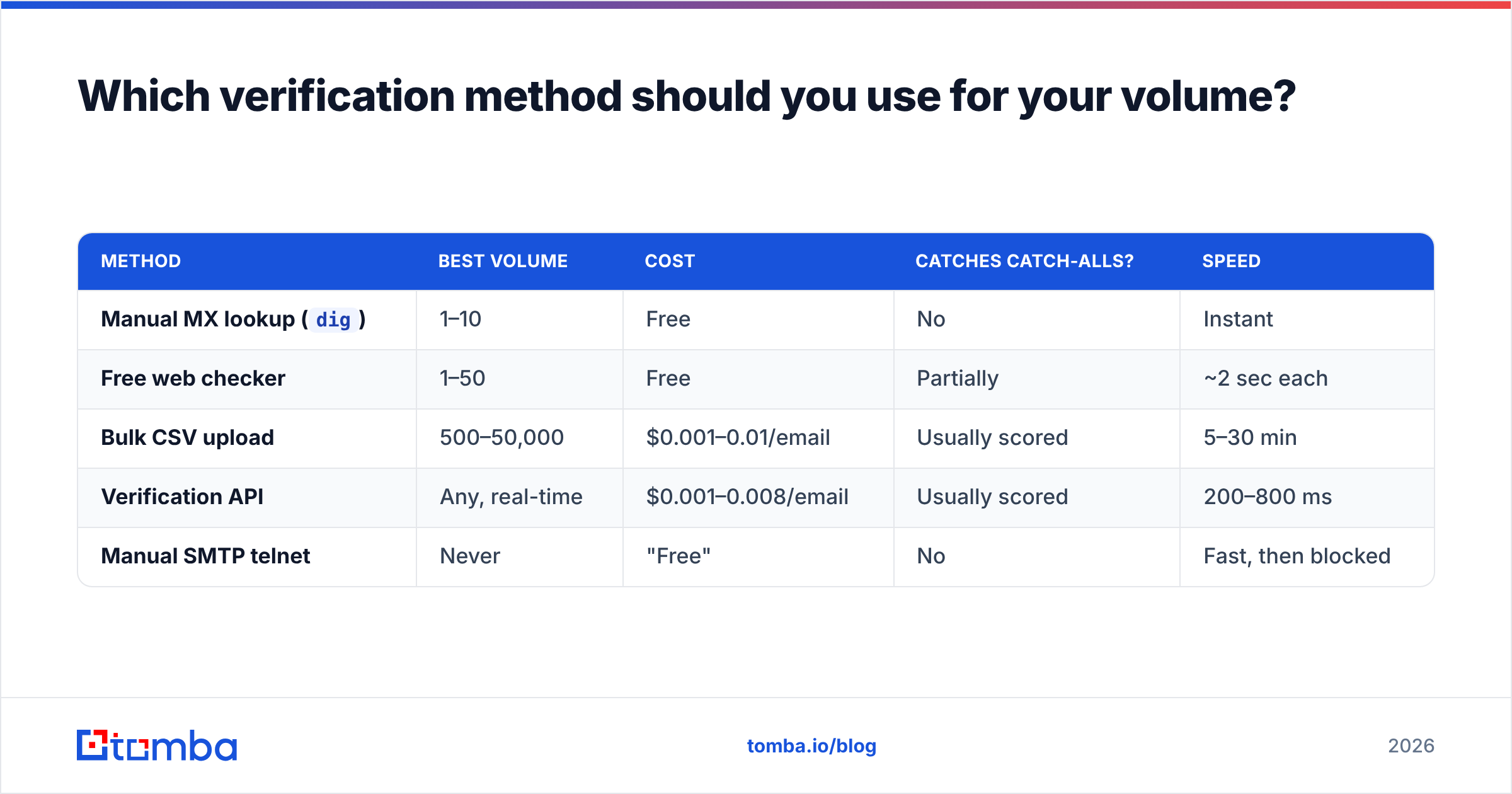Screen dimensions: 1512x794
Task: Open the tomba.io/blog link
Action: (x=811, y=746)
